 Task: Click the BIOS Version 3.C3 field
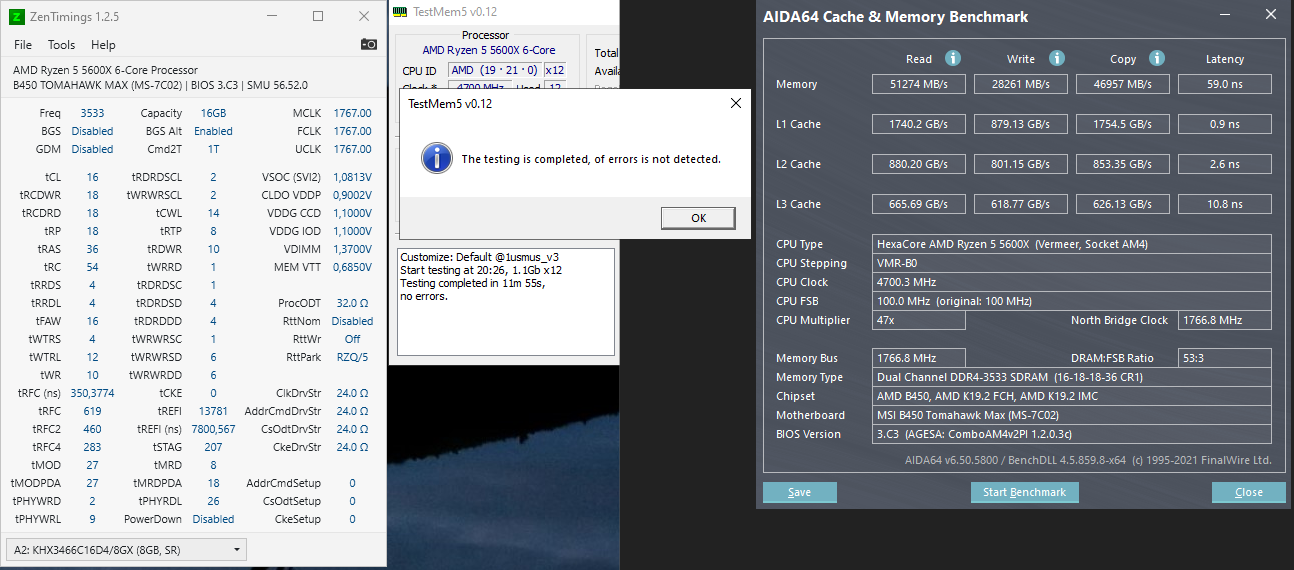click(1072, 434)
